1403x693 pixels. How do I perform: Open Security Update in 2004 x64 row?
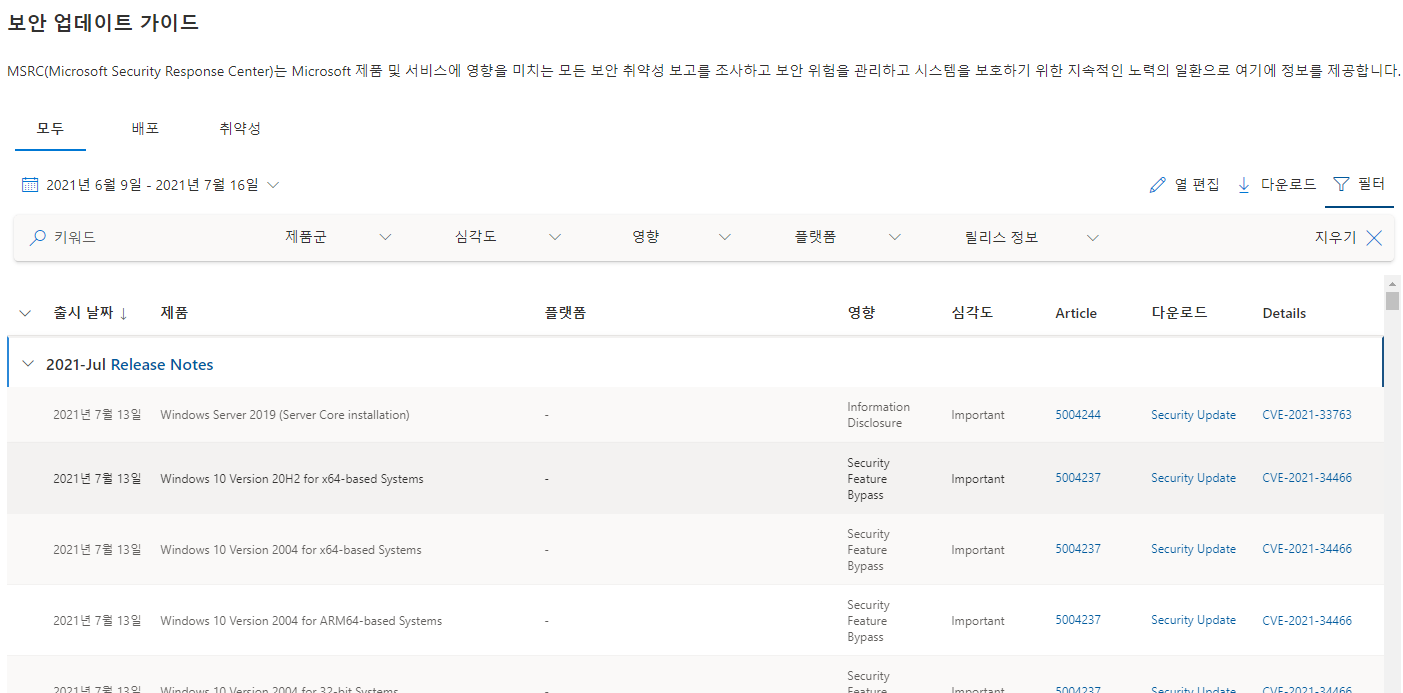click(x=1193, y=549)
